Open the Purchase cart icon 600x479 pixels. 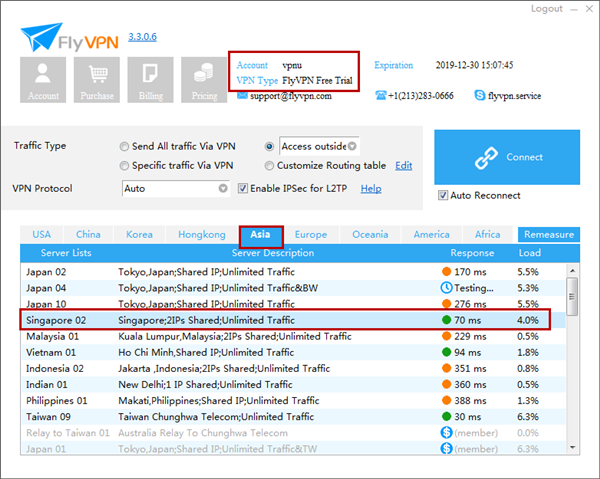[97, 80]
